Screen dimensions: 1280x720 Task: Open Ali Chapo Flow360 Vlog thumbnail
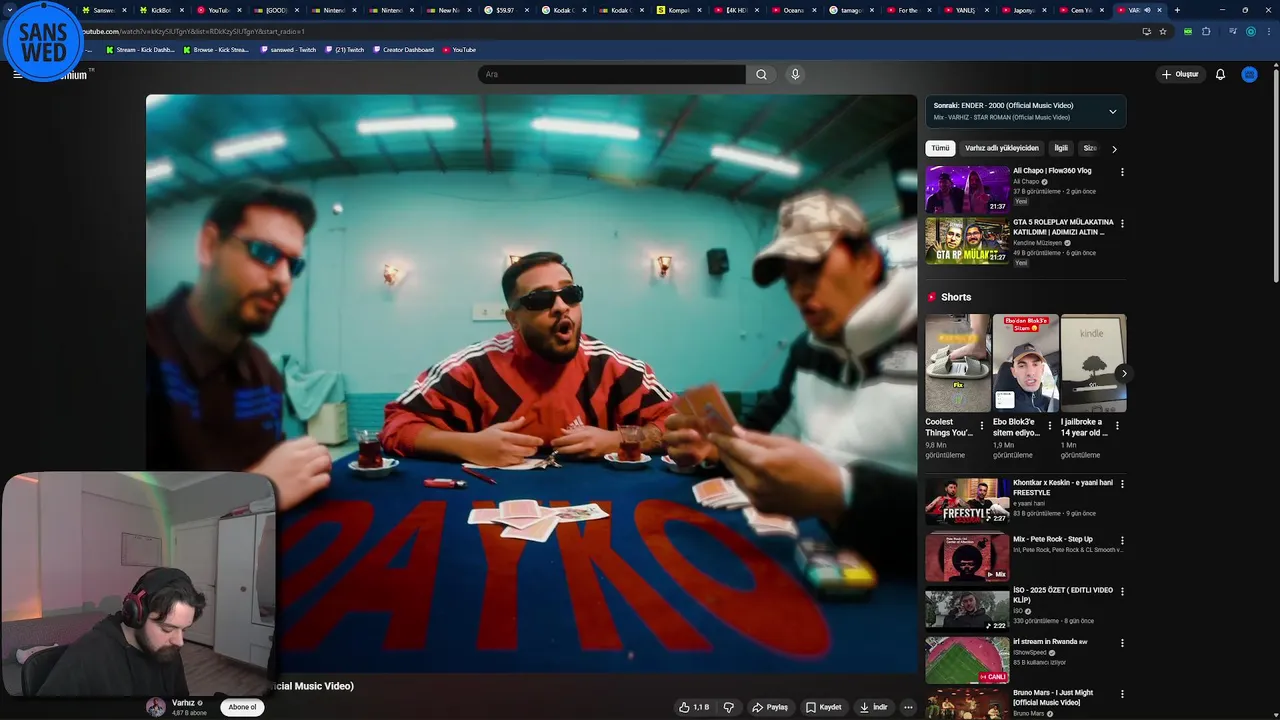(967, 189)
